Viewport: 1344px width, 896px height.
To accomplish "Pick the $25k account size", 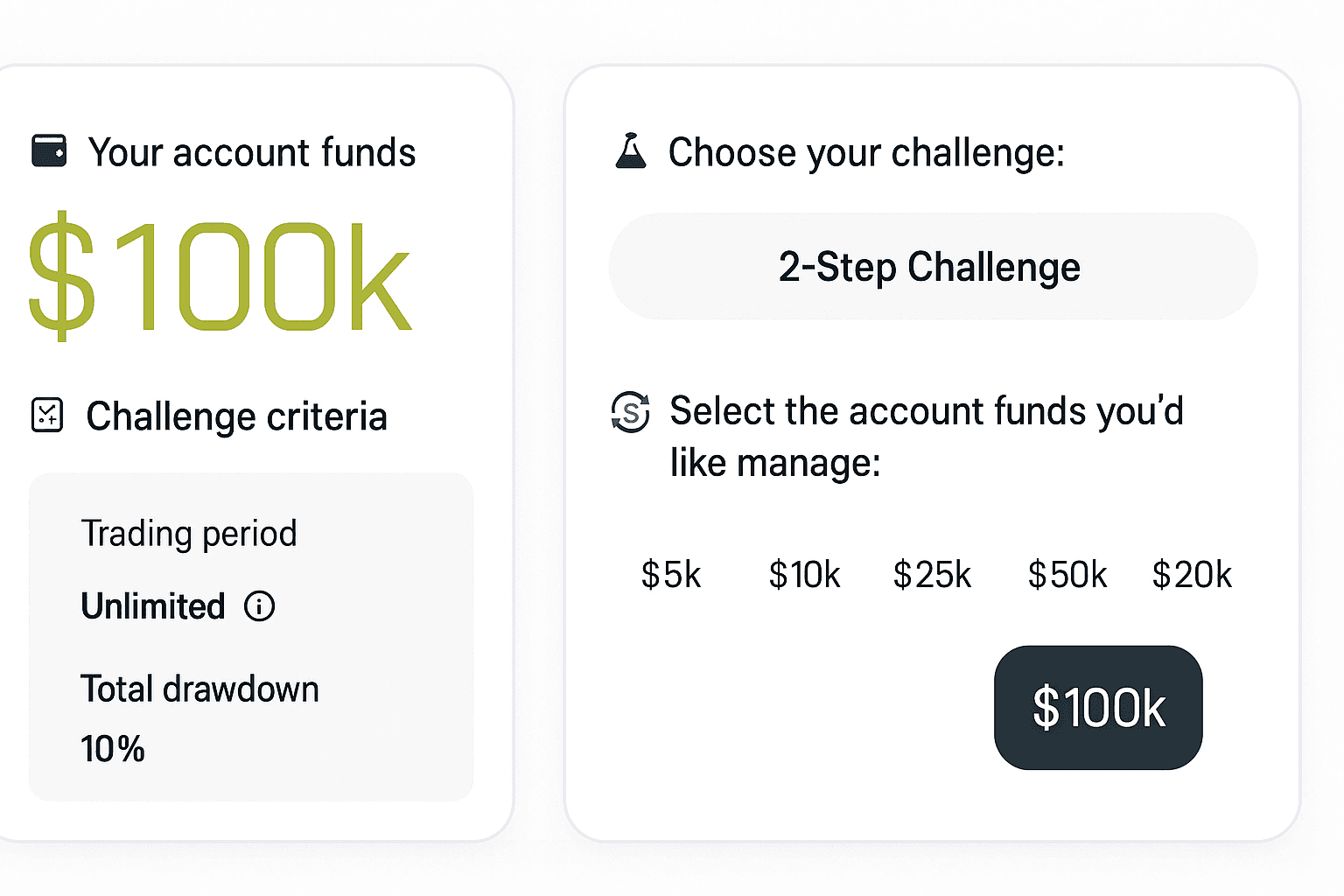I will pyautogui.click(x=932, y=575).
